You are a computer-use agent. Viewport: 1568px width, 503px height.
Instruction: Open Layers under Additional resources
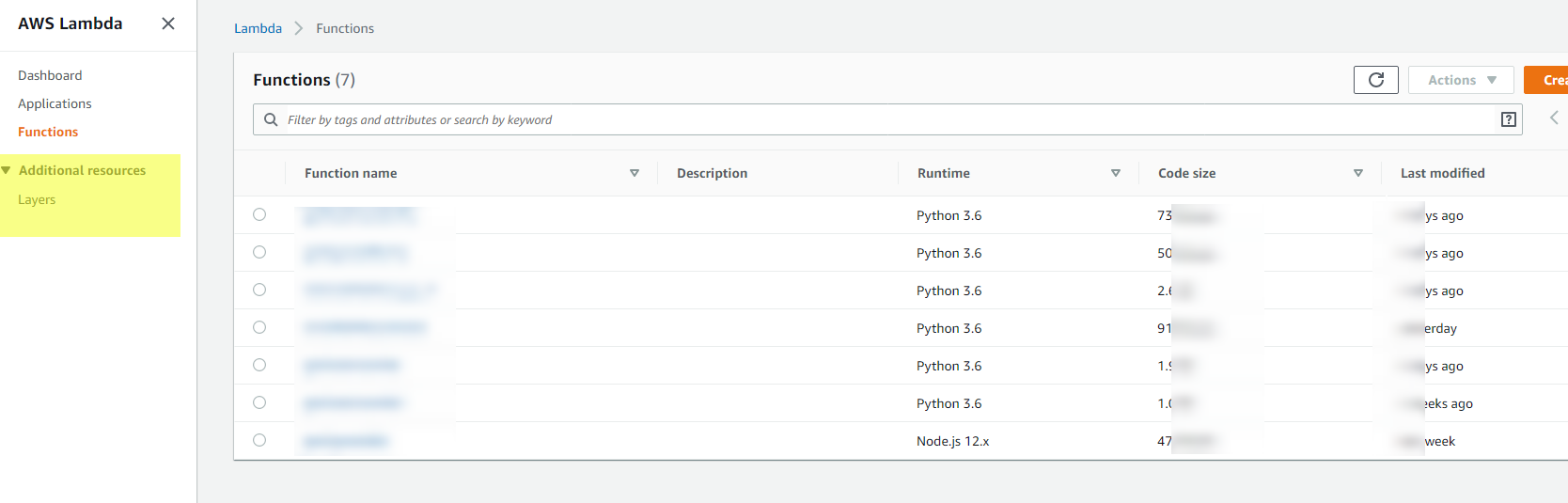[x=37, y=199]
